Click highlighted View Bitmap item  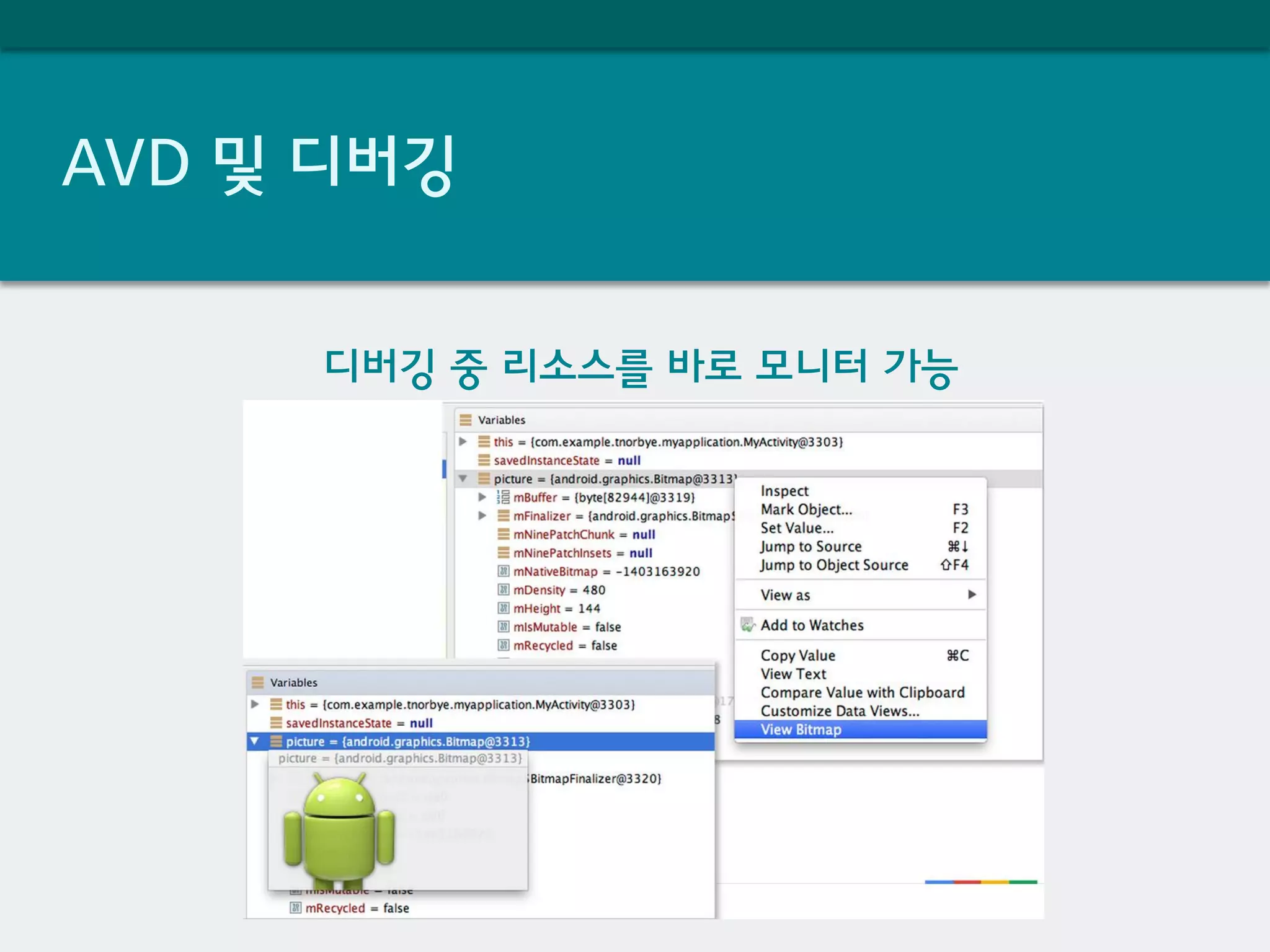coord(861,730)
